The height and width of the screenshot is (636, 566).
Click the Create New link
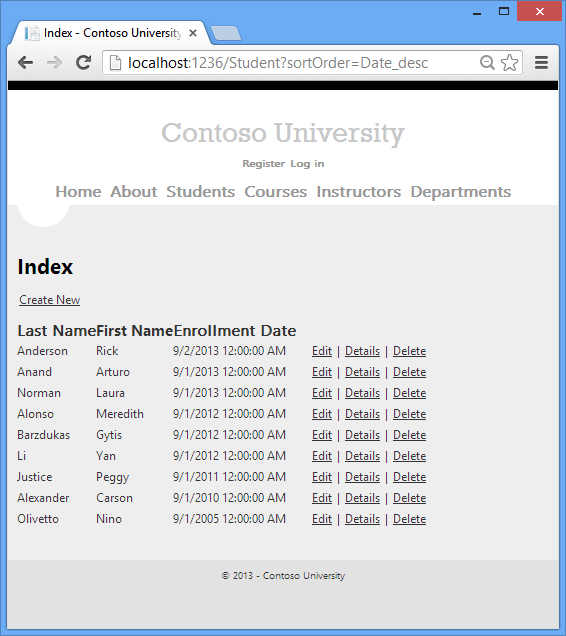click(x=49, y=300)
